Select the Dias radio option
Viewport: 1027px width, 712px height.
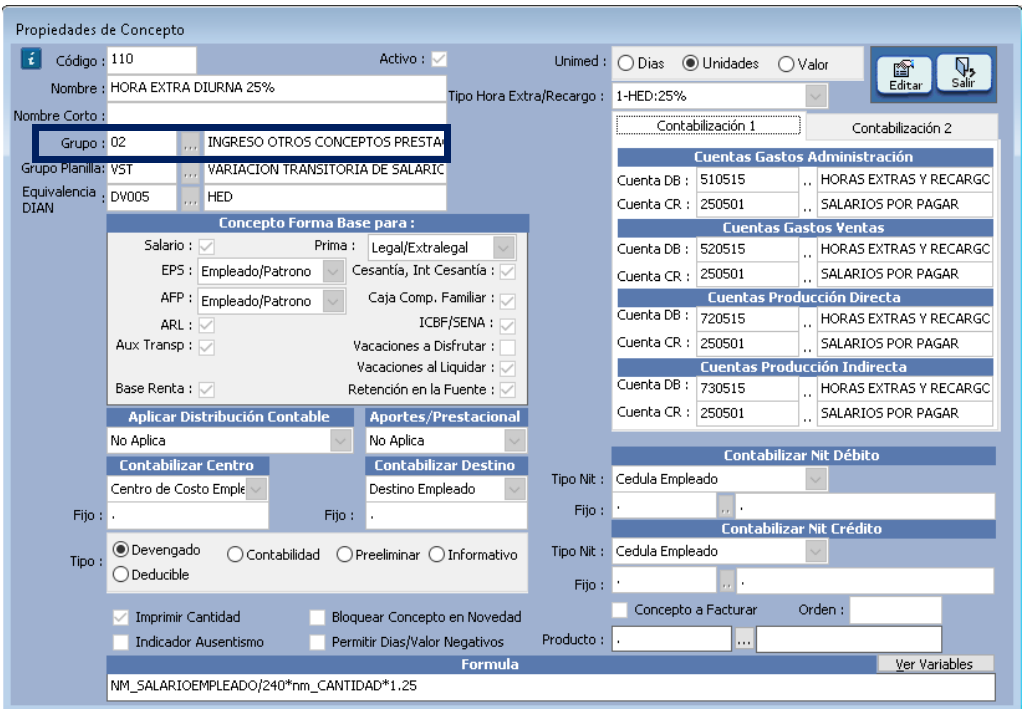click(626, 64)
